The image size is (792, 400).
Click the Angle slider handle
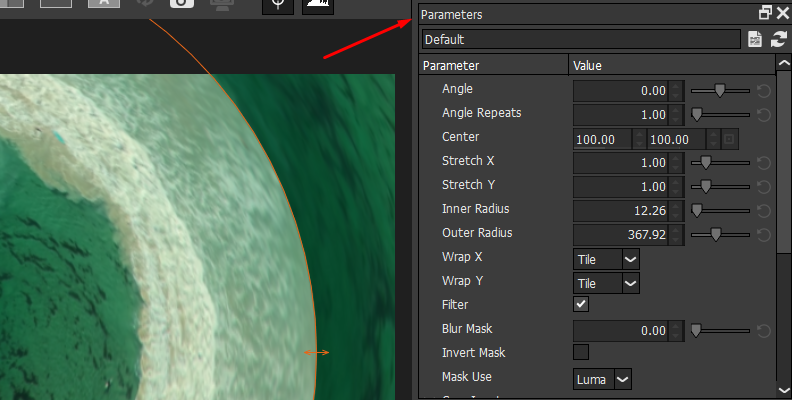(720, 91)
